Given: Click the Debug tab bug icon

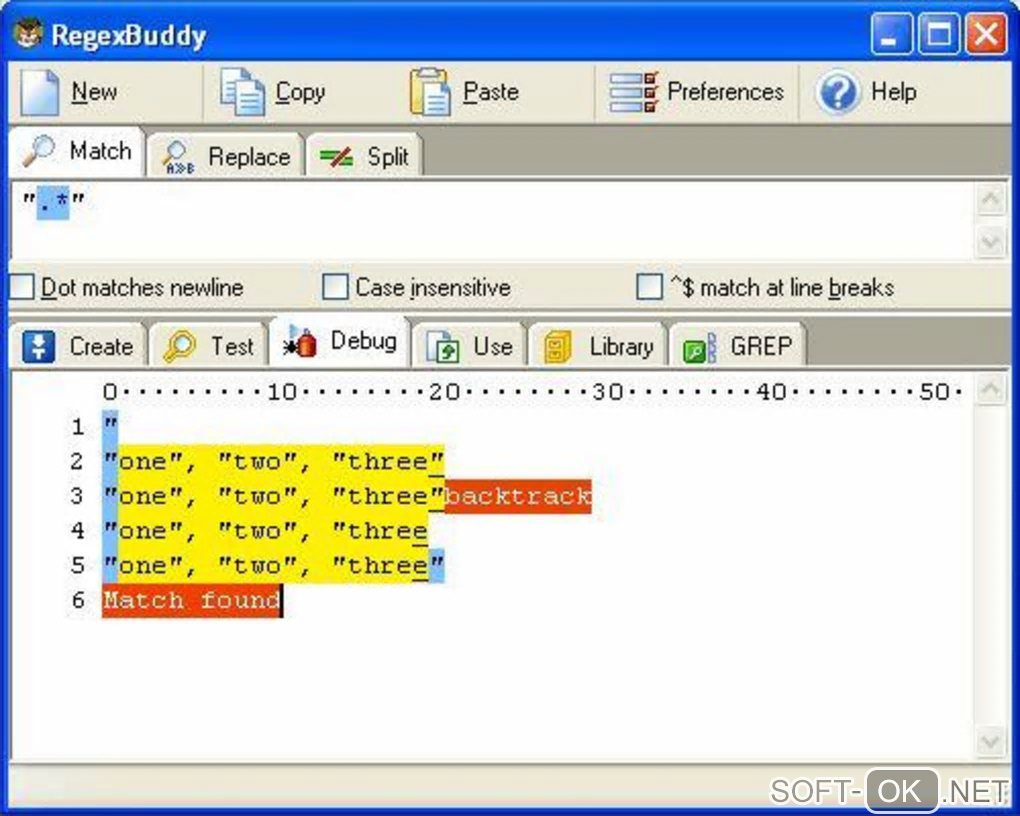Looking at the screenshot, I should pos(301,342).
